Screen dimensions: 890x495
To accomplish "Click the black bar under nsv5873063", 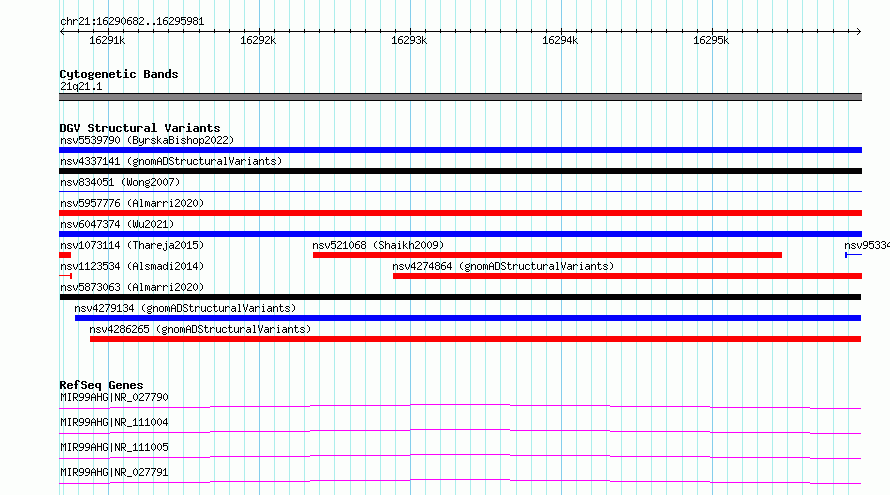I will click(460, 297).
